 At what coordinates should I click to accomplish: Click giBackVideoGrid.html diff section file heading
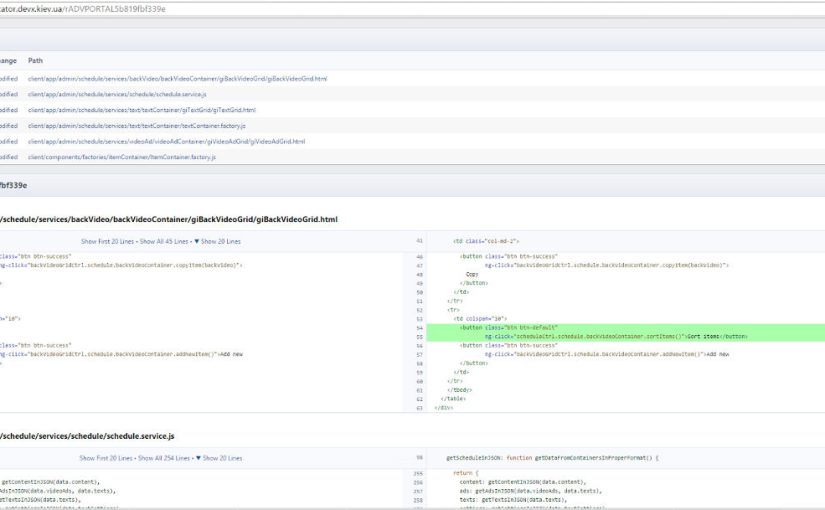click(168, 219)
